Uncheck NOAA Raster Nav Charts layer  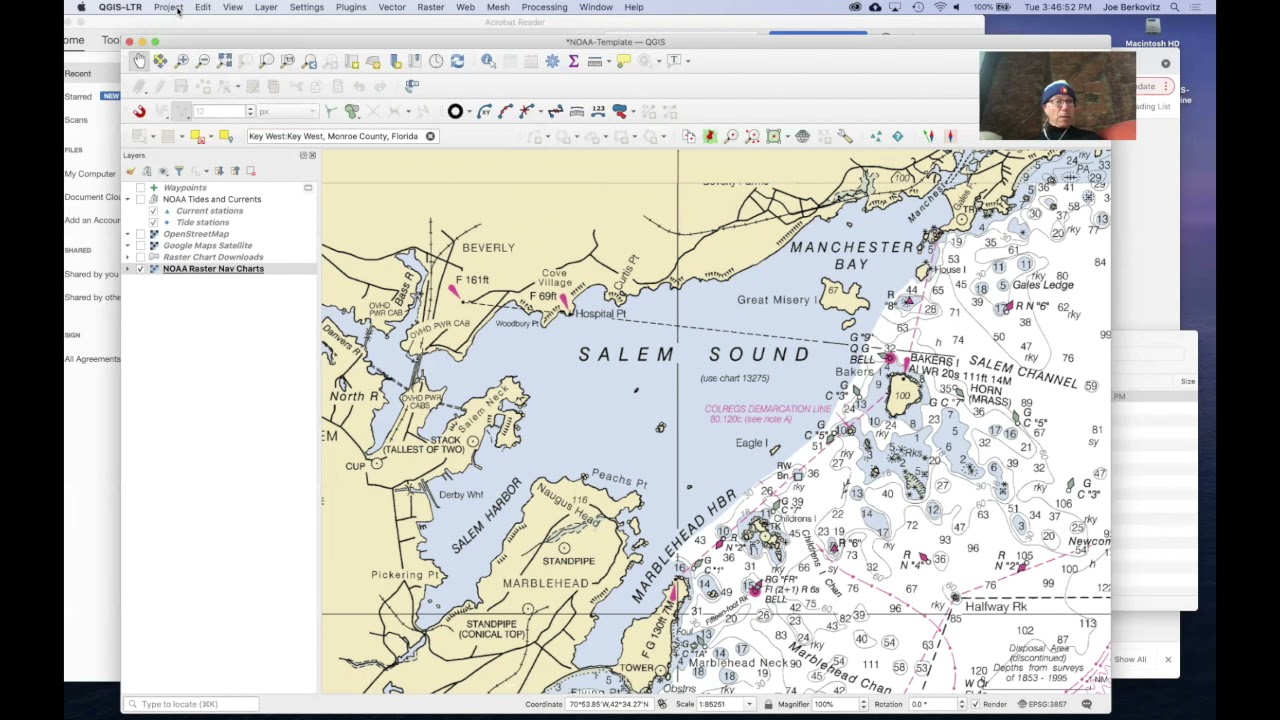coord(140,269)
